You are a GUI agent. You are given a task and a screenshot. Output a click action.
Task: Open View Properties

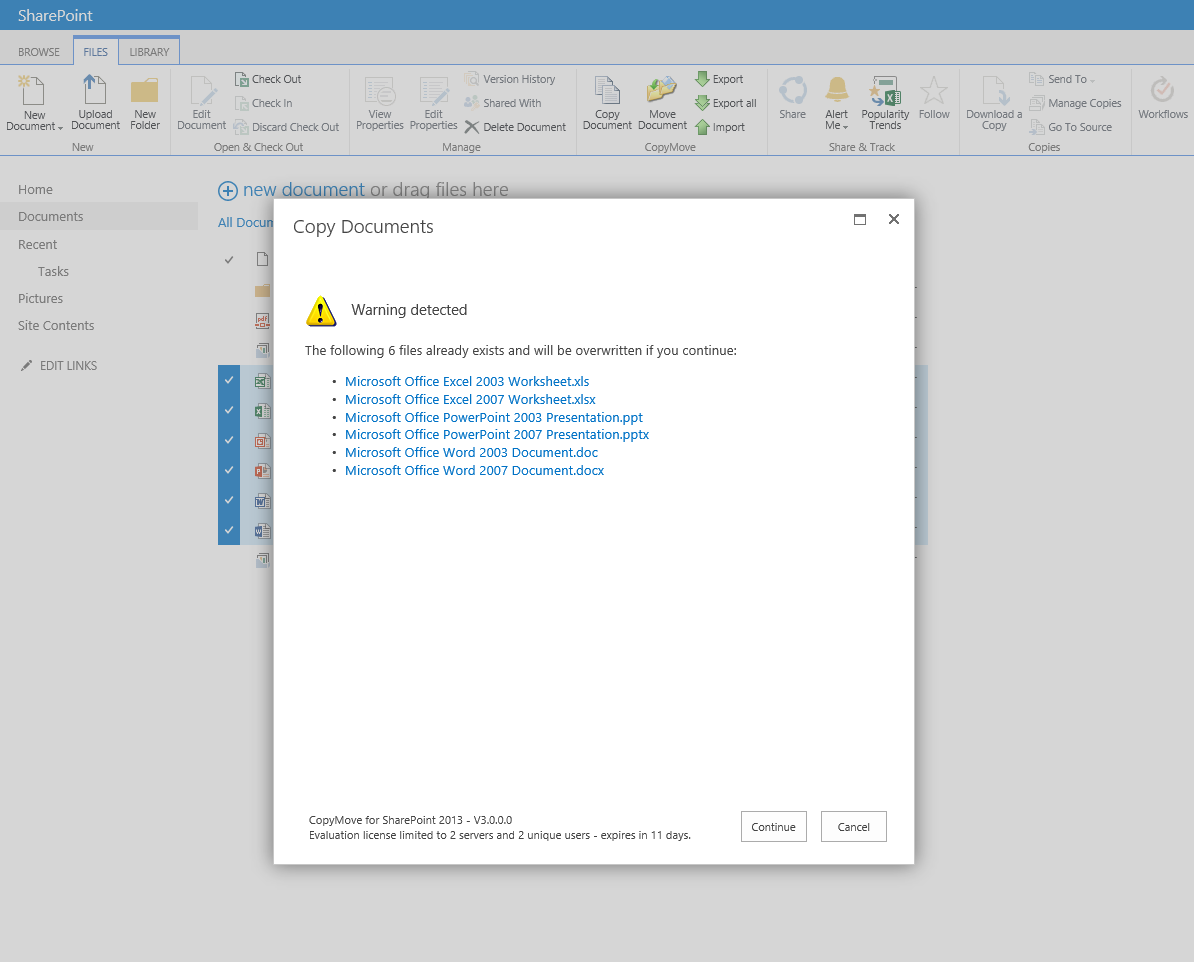pos(380,103)
